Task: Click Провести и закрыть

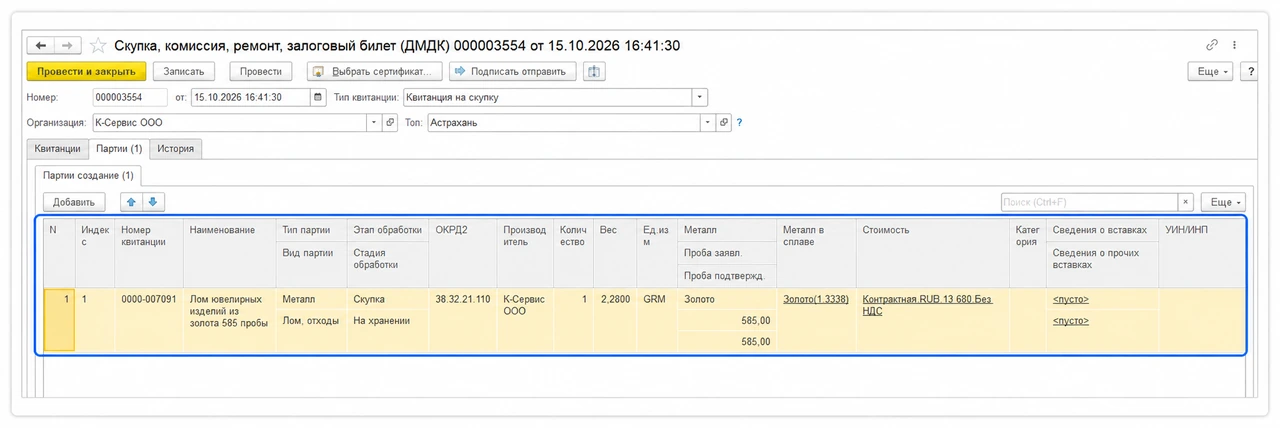Action: point(86,72)
